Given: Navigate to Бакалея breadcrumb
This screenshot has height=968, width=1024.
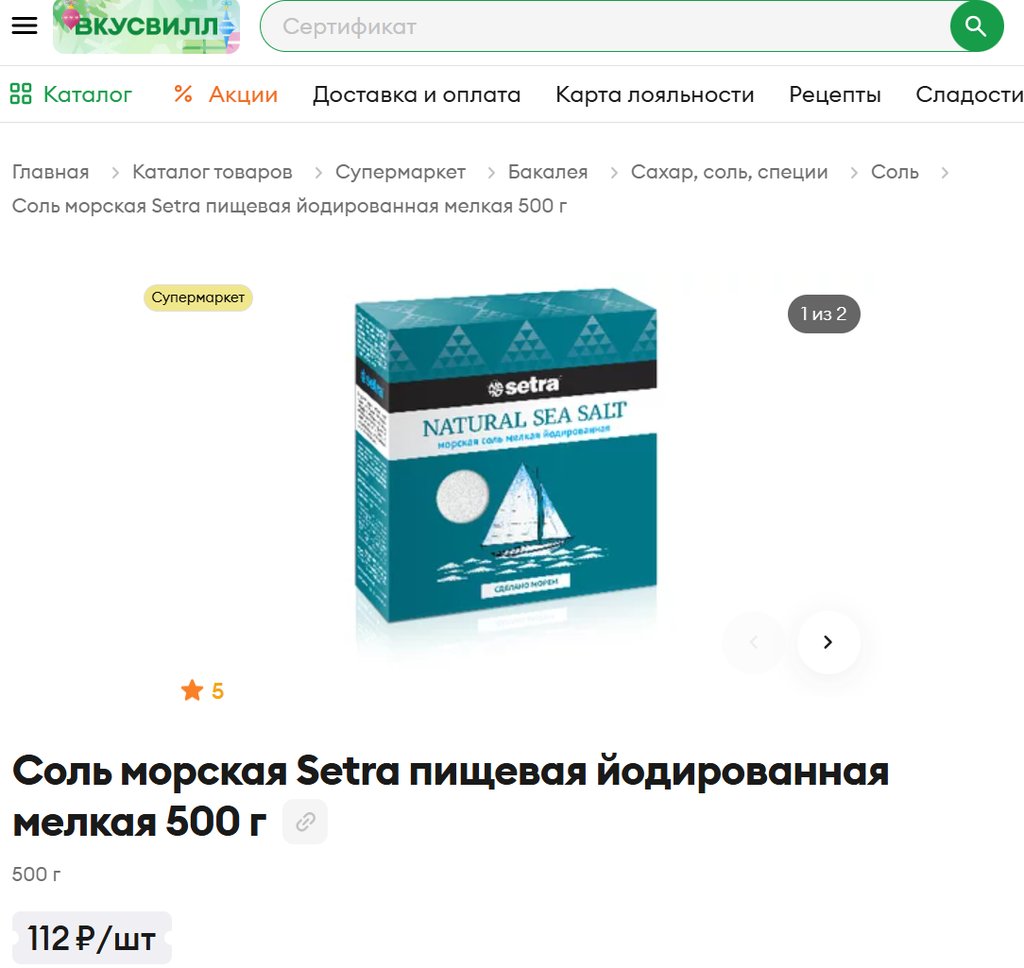Looking at the screenshot, I should point(548,172).
